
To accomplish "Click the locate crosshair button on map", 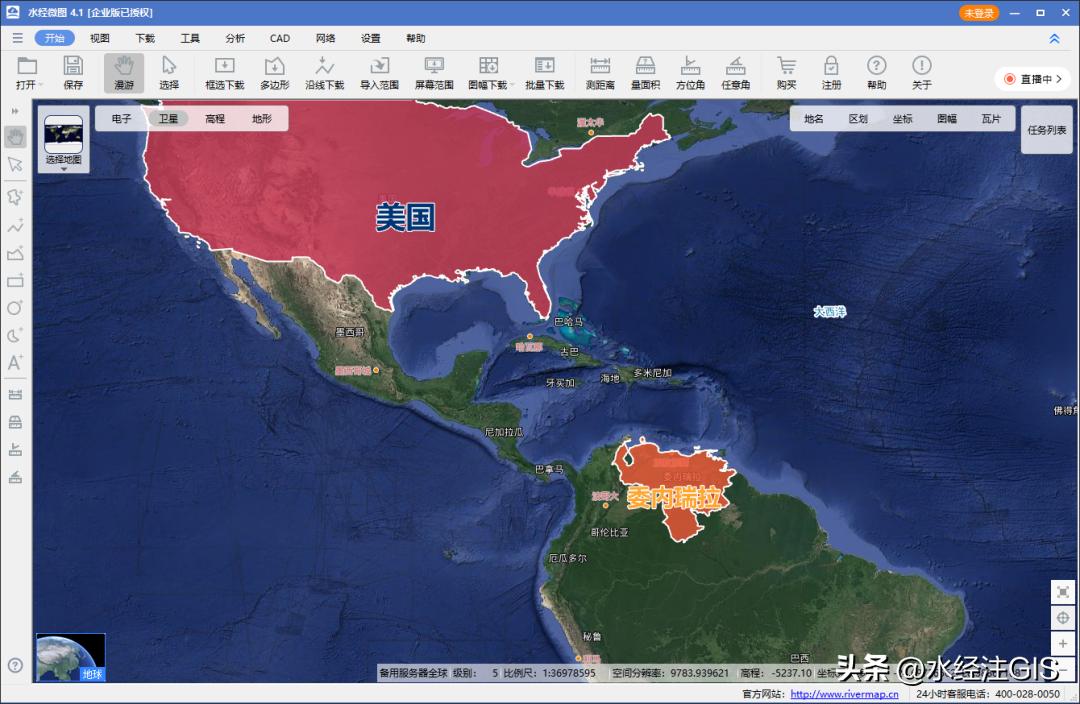I will tap(1063, 618).
